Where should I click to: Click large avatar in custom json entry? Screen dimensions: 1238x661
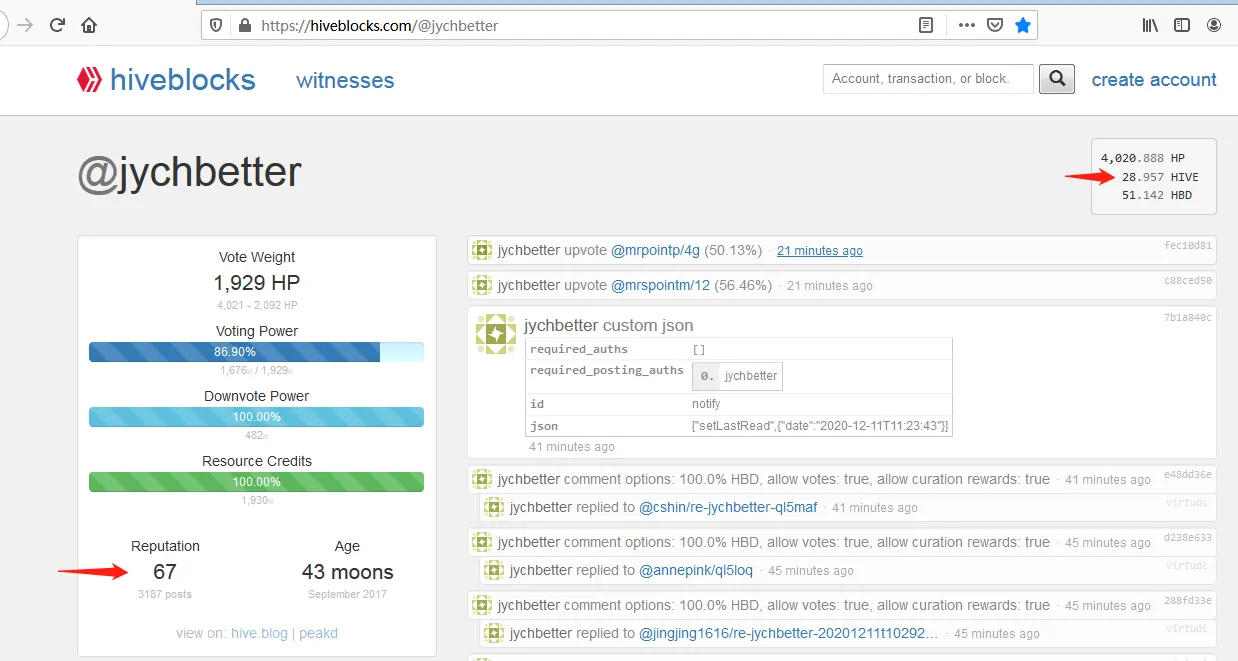pyautogui.click(x=495, y=334)
